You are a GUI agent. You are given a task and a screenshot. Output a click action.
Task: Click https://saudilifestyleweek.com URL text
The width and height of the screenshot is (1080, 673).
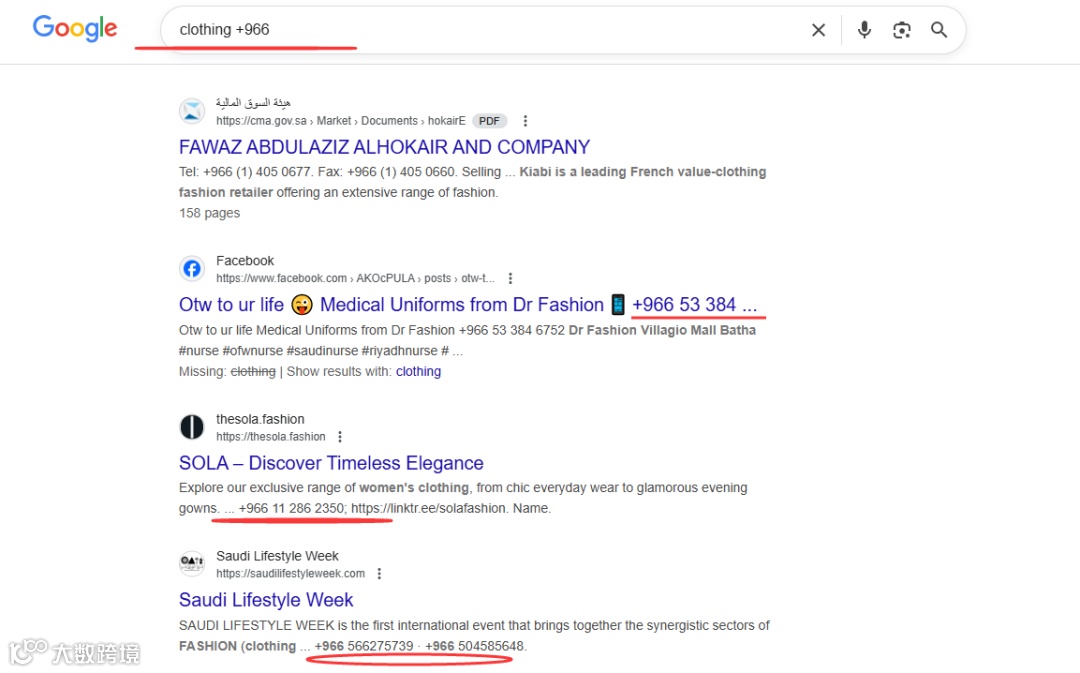coord(291,573)
